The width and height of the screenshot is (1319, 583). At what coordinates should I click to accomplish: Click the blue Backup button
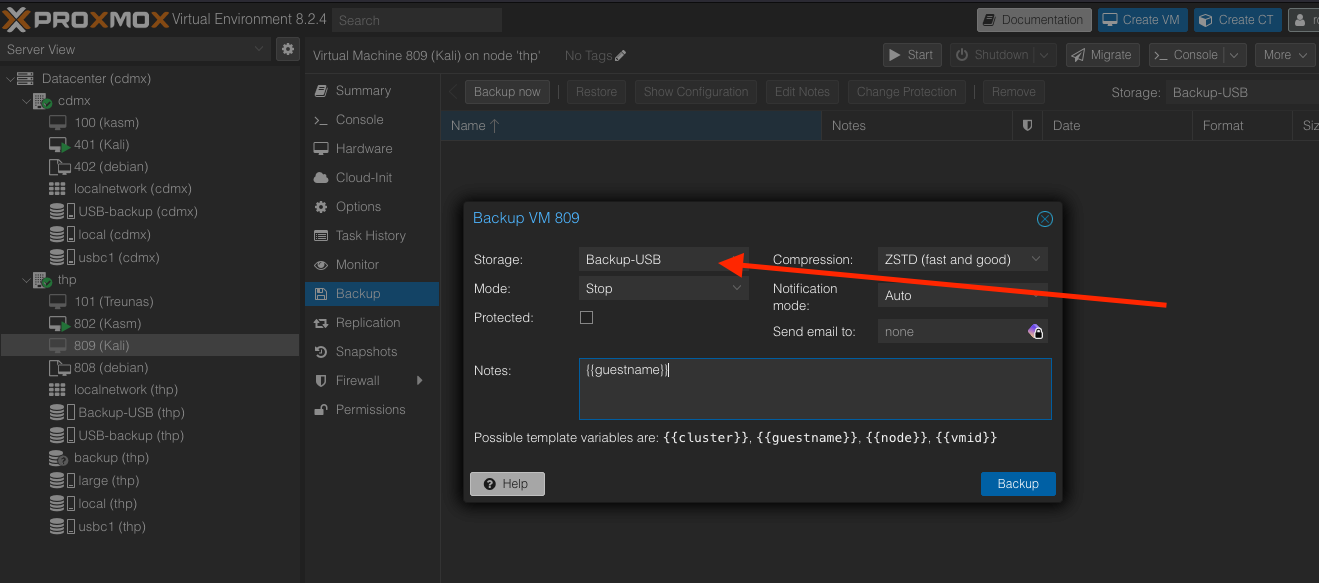[x=1018, y=484]
